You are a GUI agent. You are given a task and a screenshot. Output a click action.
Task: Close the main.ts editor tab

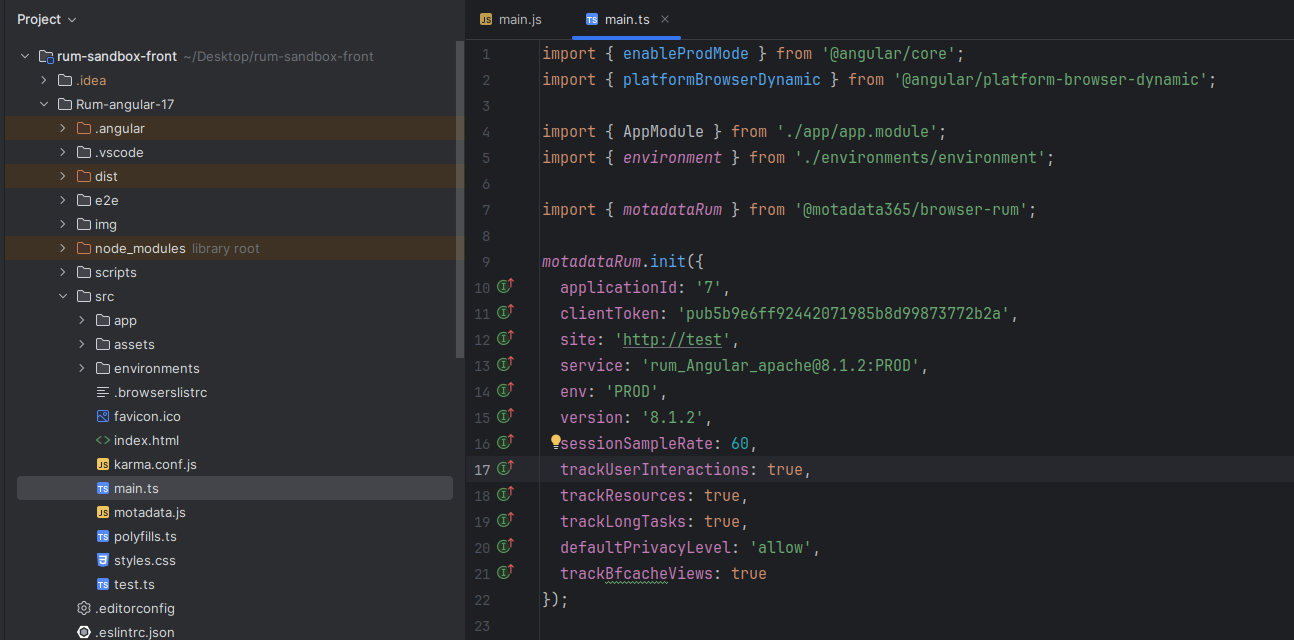coord(665,19)
